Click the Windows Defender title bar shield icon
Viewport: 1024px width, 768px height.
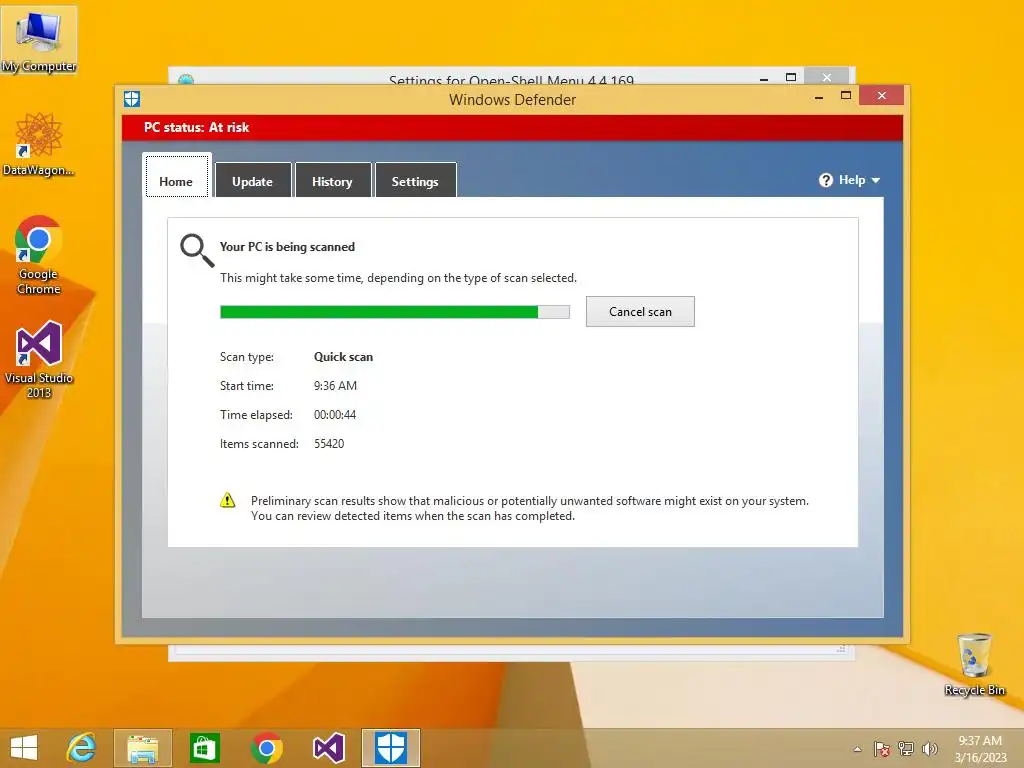coord(132,99)
